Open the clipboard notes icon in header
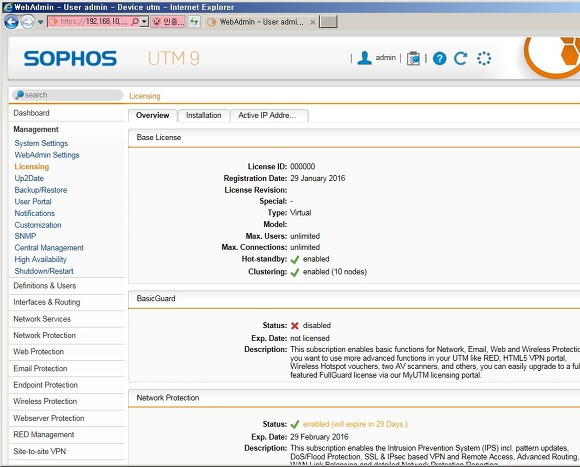580x467 pixels. click(413, 58)
